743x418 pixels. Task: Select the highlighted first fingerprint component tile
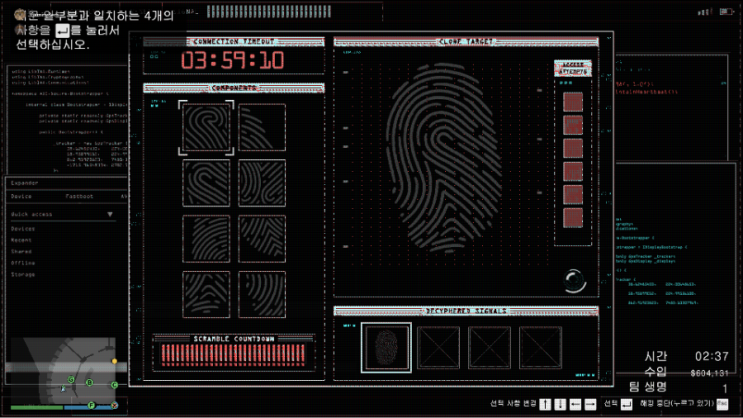206,127
